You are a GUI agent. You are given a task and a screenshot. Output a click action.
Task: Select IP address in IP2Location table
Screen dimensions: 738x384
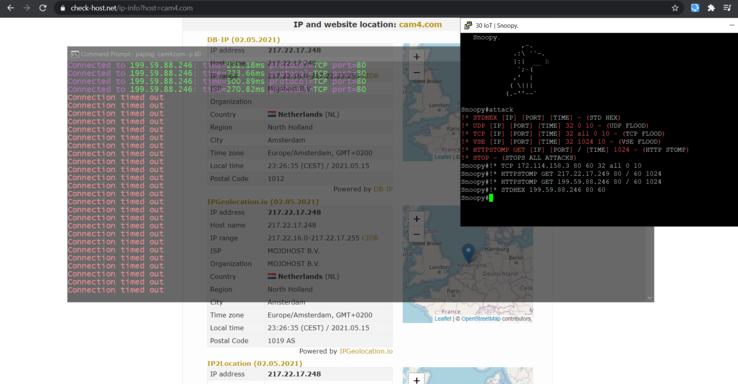pos(294,374)
